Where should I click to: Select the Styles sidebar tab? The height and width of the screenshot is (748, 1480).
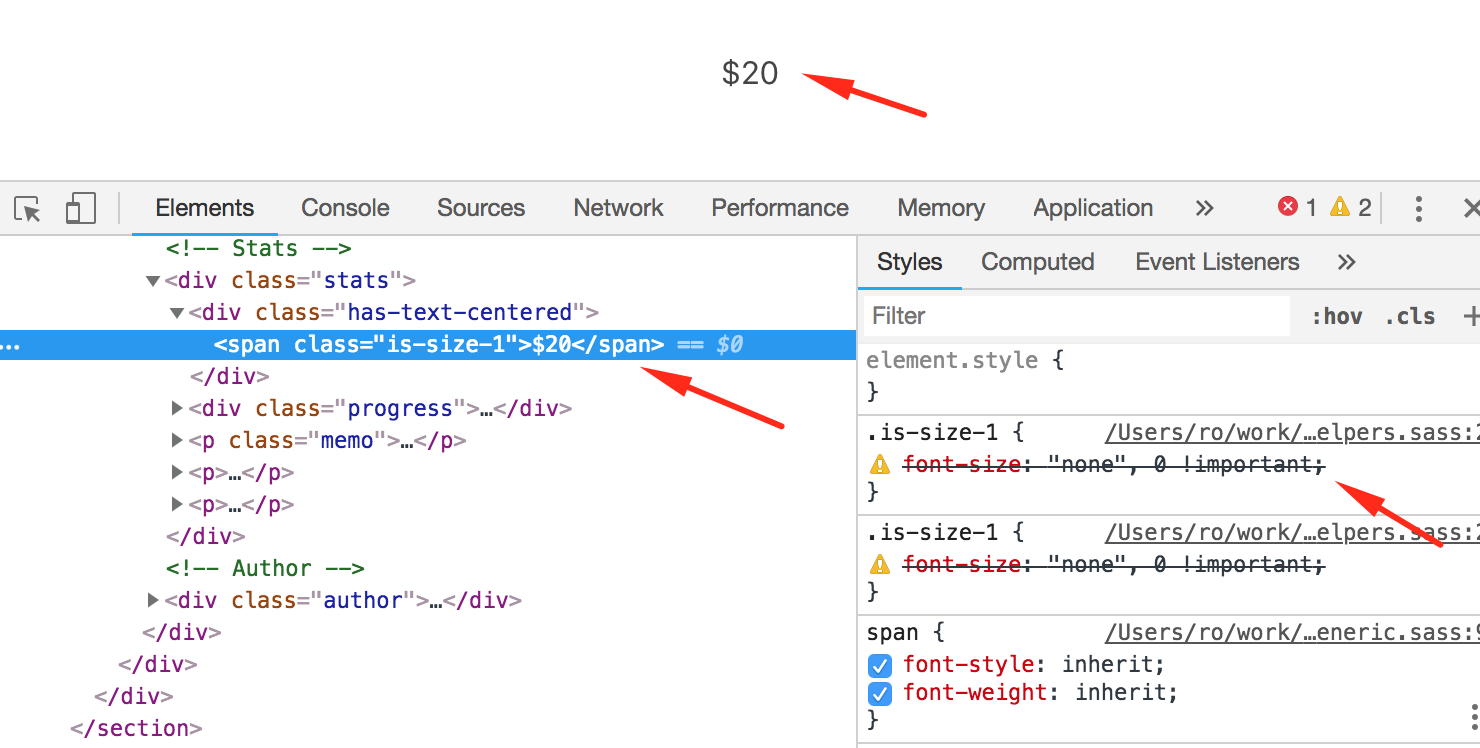(910, 262)
